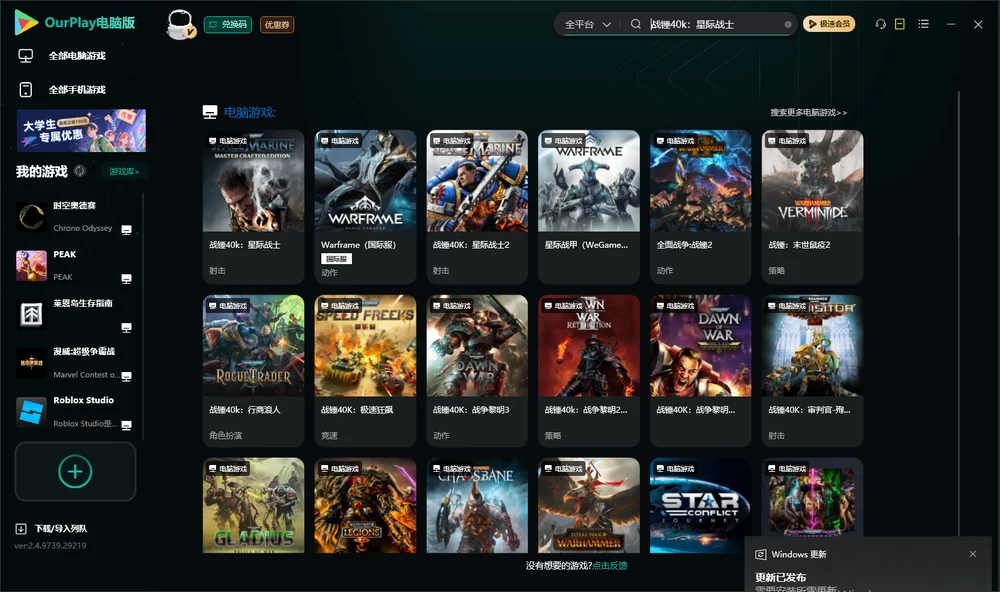Viewport: 1000px width, 592px height.
Task: Open the user avatar profile
Action: coord(180,24)
